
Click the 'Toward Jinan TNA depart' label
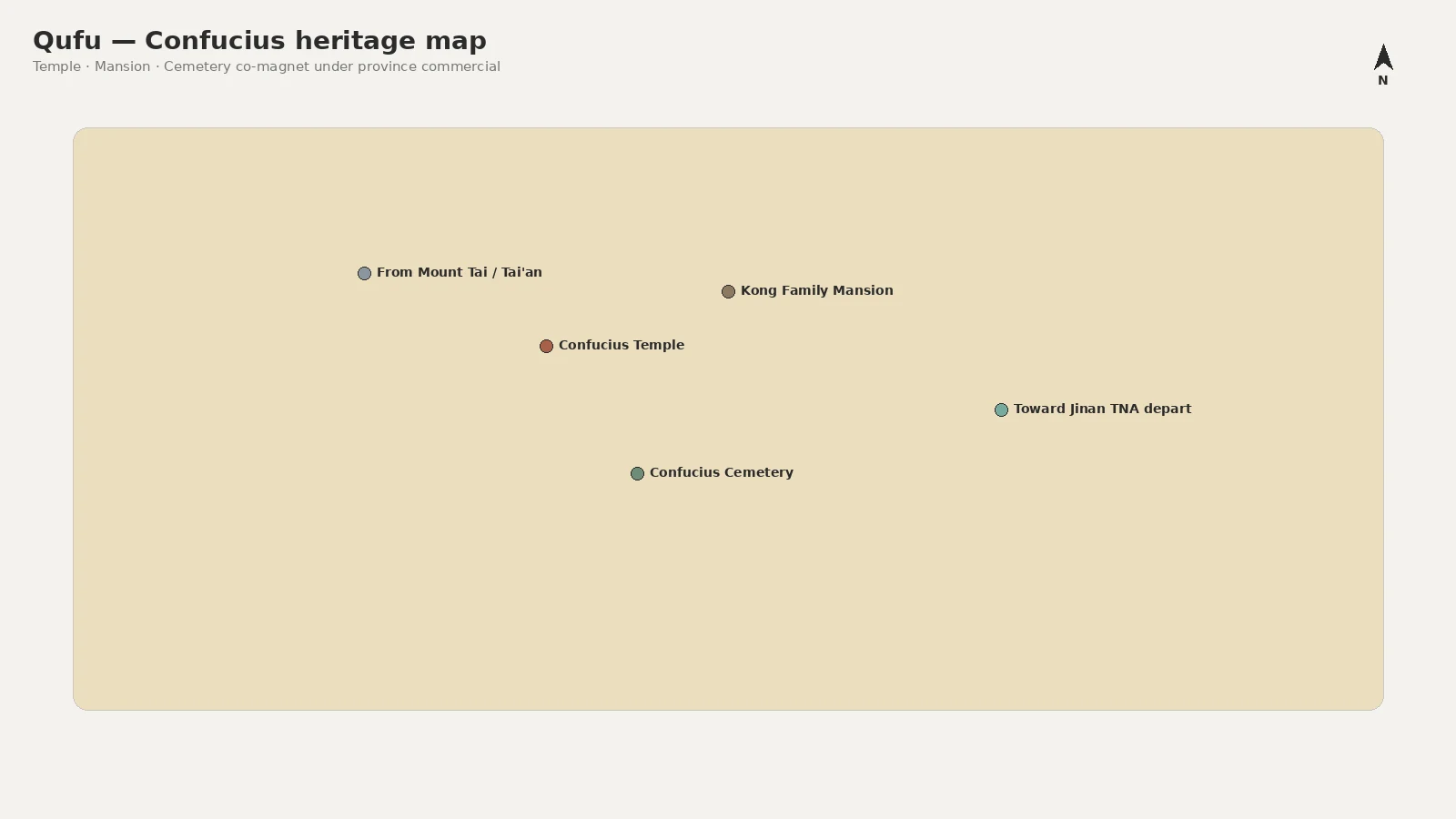click(1102, 409)
